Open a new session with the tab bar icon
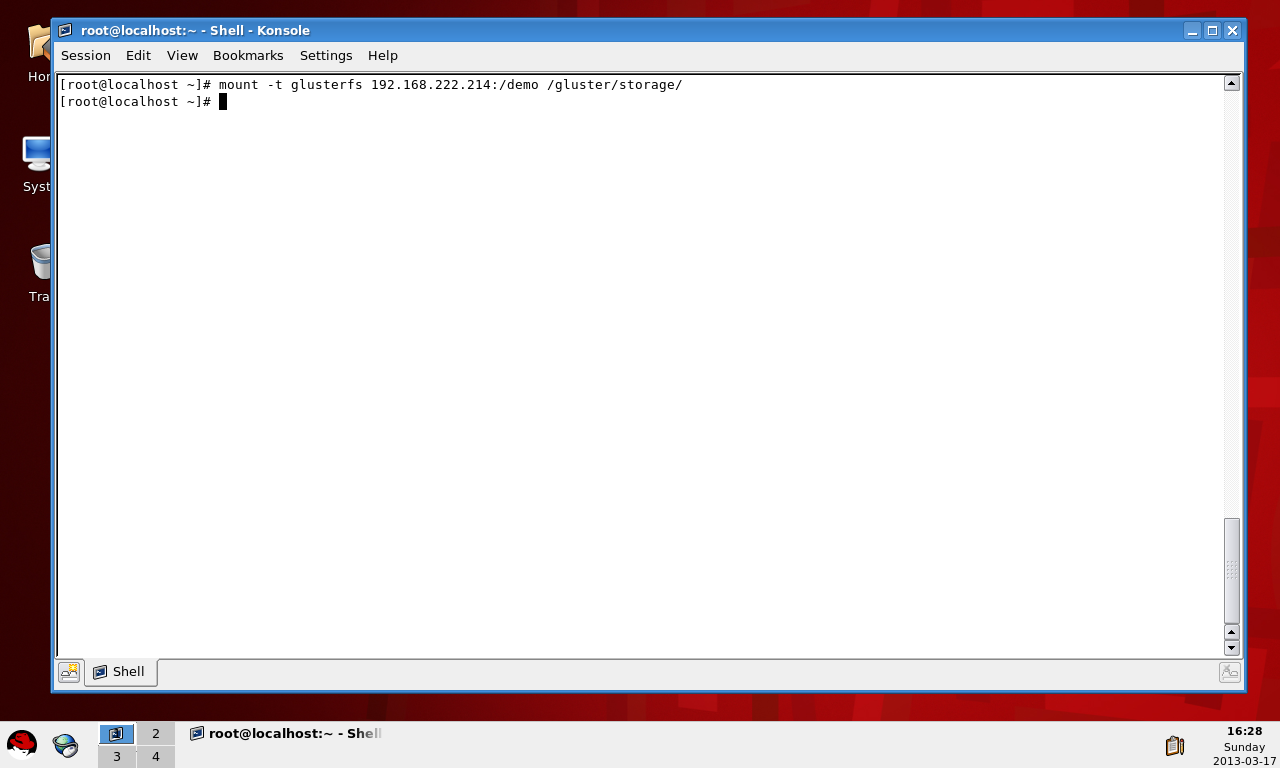This screenshot has height=768, width=1280. click(69, 672)
